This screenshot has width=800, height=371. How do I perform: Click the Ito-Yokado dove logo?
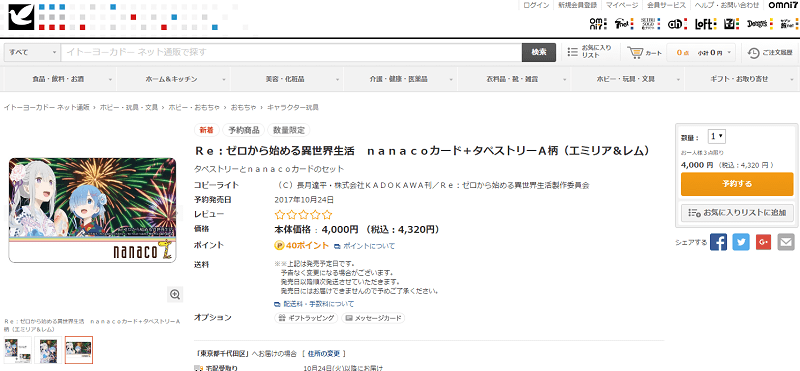[21, 16]
